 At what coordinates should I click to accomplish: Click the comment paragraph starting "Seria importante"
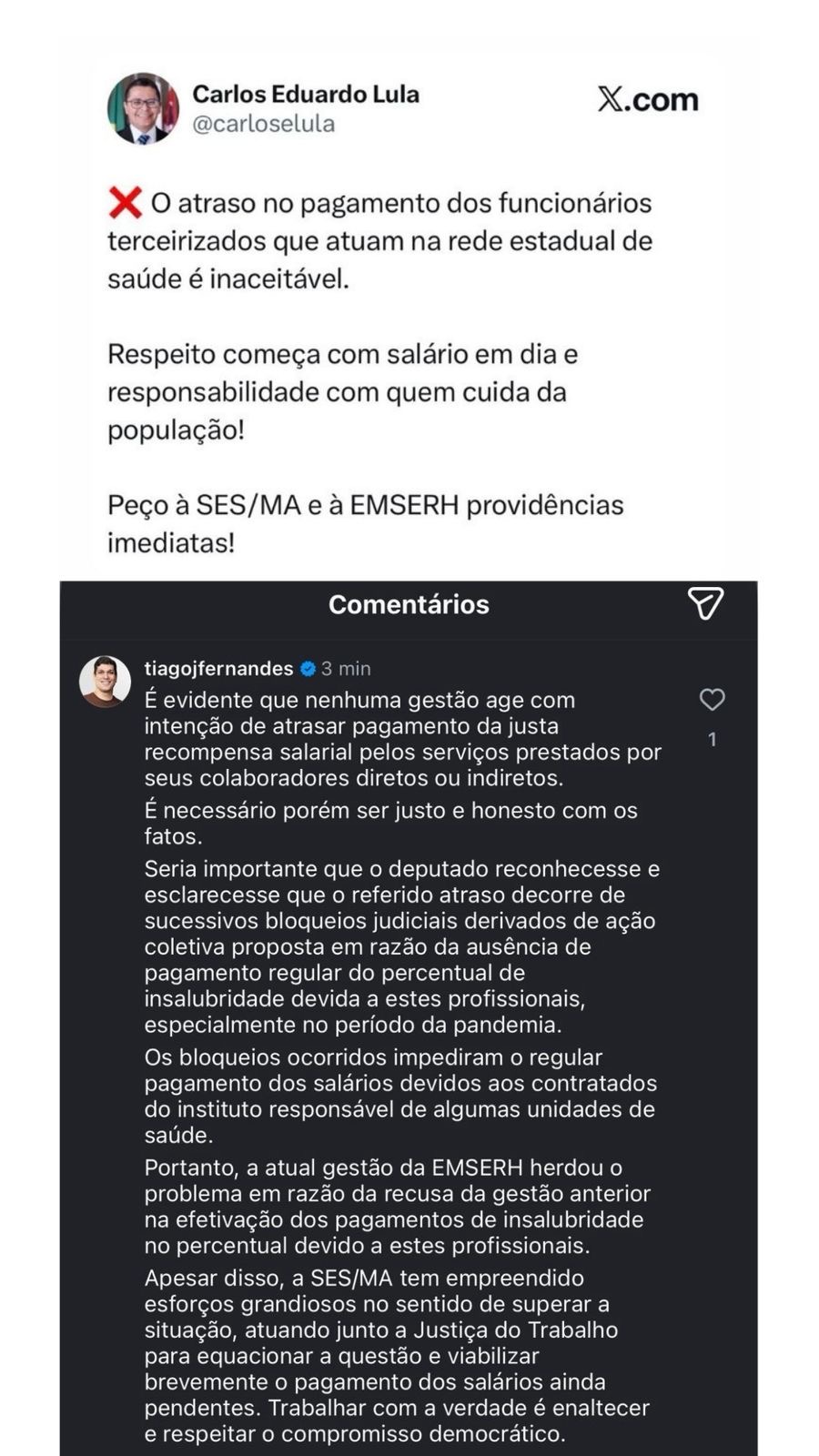pyautogui.click(x=402, y=946)
